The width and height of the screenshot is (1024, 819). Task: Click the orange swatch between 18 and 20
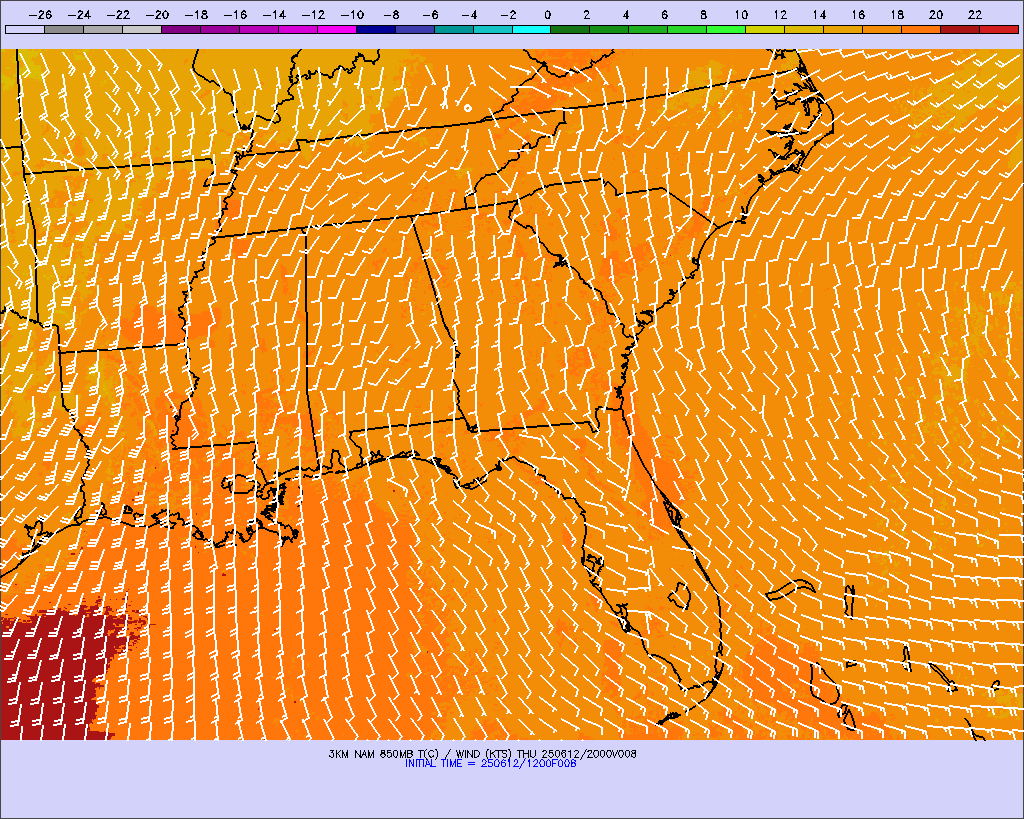pyautogui.click(x=921, y=29)
